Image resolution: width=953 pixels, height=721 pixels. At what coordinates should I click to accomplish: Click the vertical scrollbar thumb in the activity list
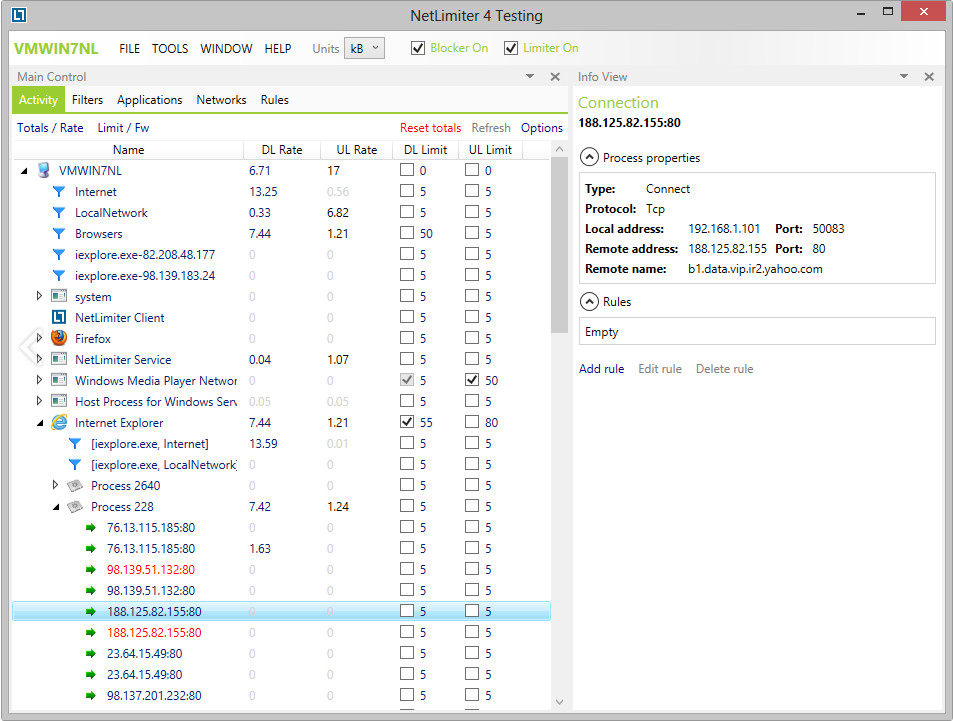click(559, 245)
